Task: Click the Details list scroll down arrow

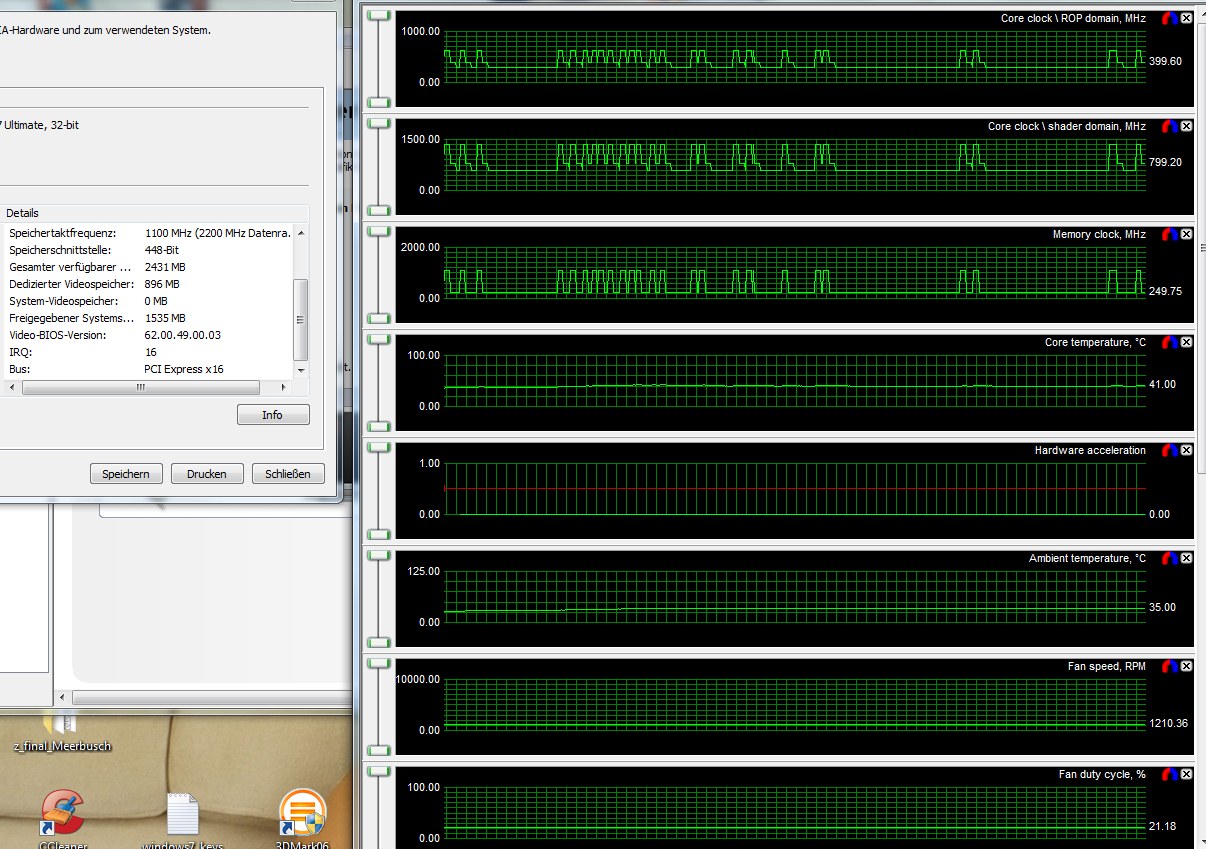Action: [301, 369]
